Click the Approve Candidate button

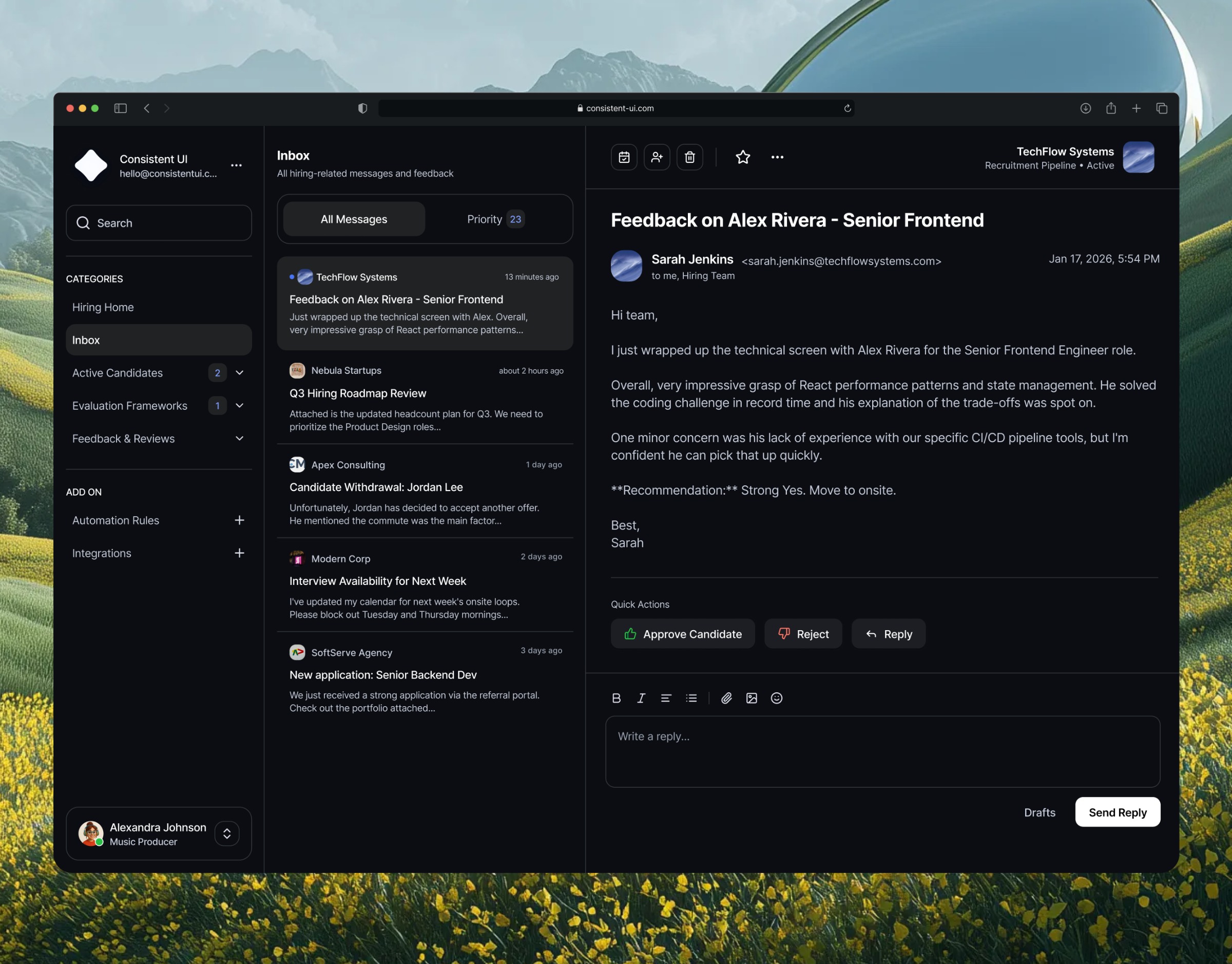[683, 634]
